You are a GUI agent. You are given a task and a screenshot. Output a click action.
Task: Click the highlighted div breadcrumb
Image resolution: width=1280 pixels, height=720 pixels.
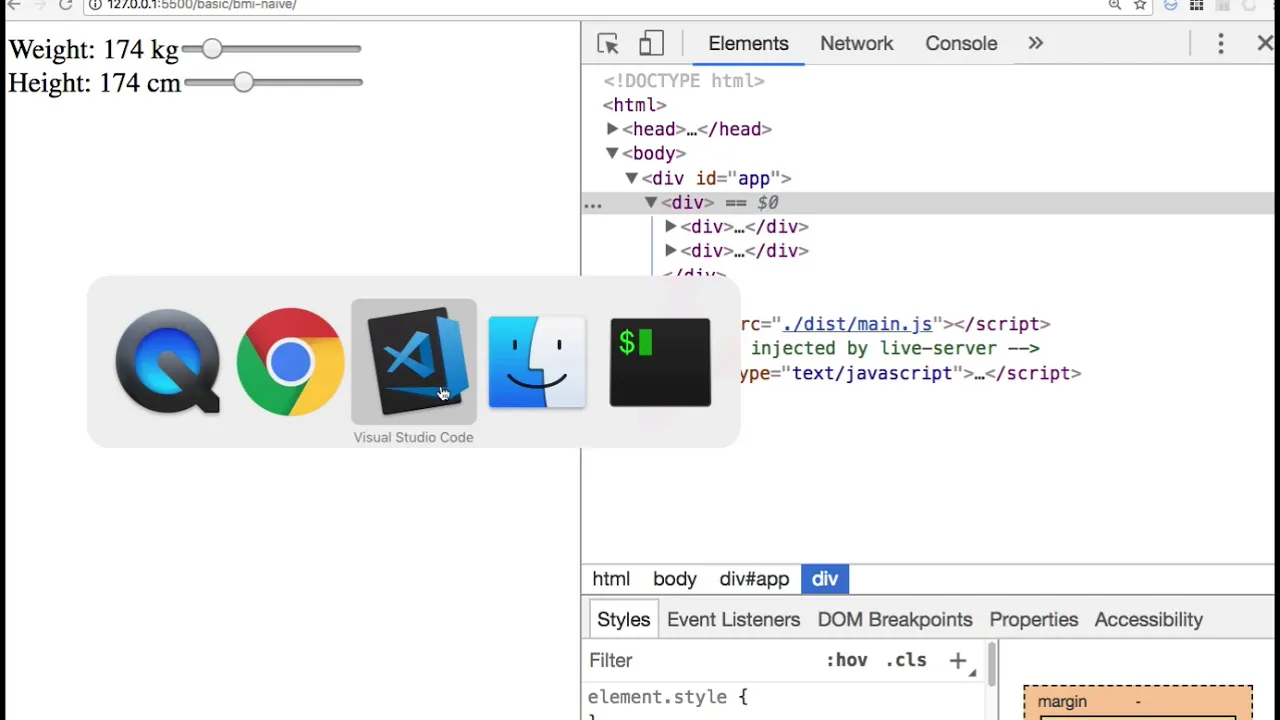[x=825, y=579]
